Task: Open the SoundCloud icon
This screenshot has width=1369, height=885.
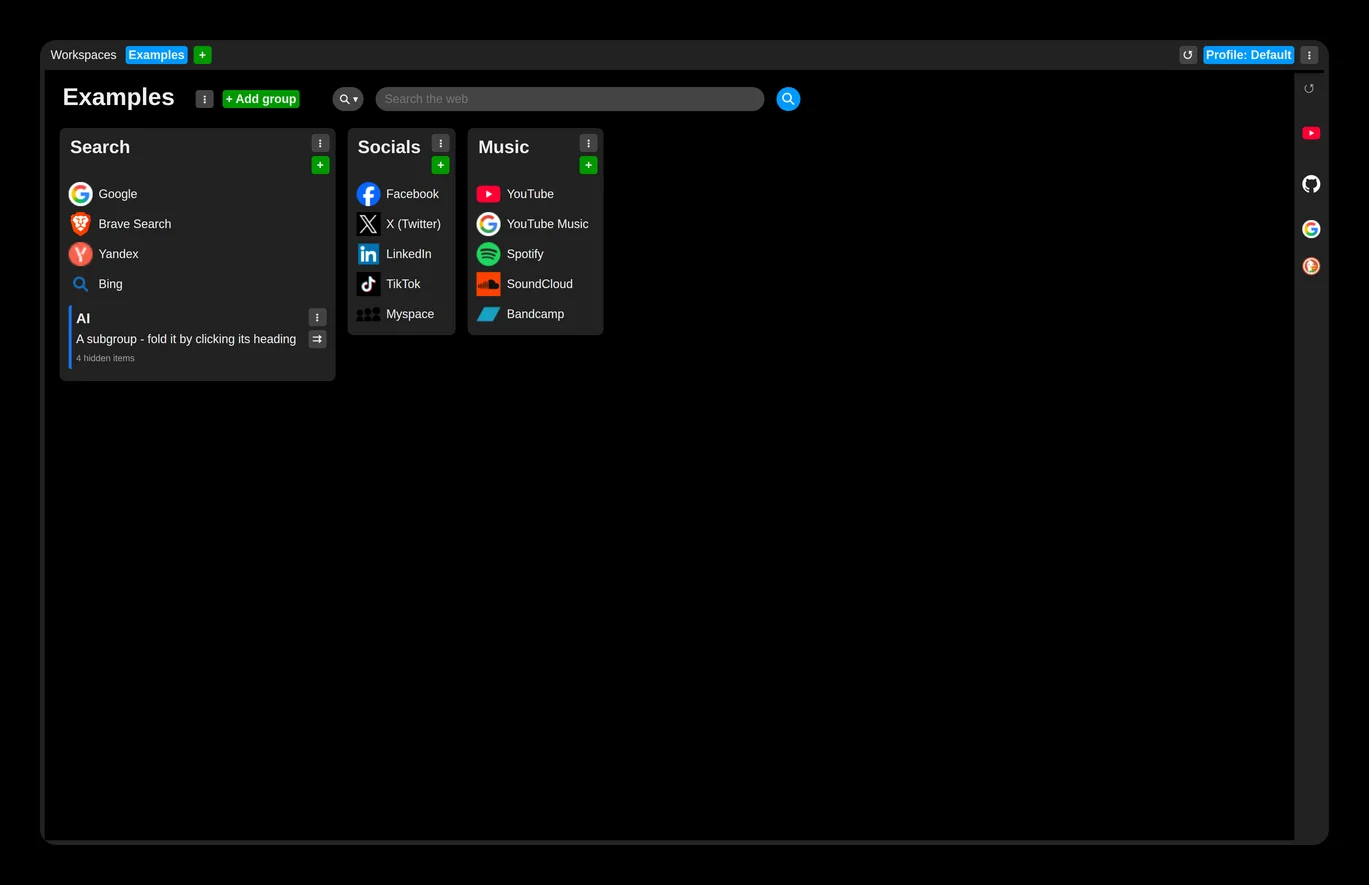Action: [x=489, y=284]
